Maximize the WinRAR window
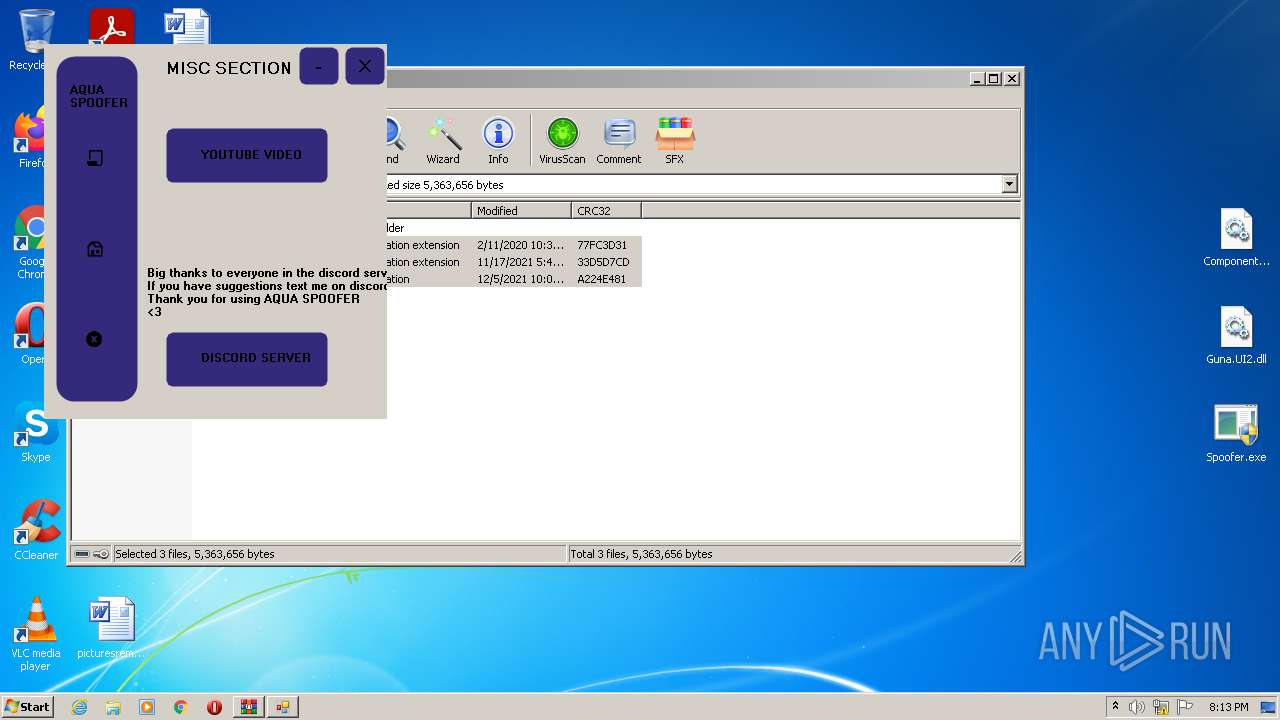Image resolution: width=1280 pixels, height=720 pixels. (993, 79)
